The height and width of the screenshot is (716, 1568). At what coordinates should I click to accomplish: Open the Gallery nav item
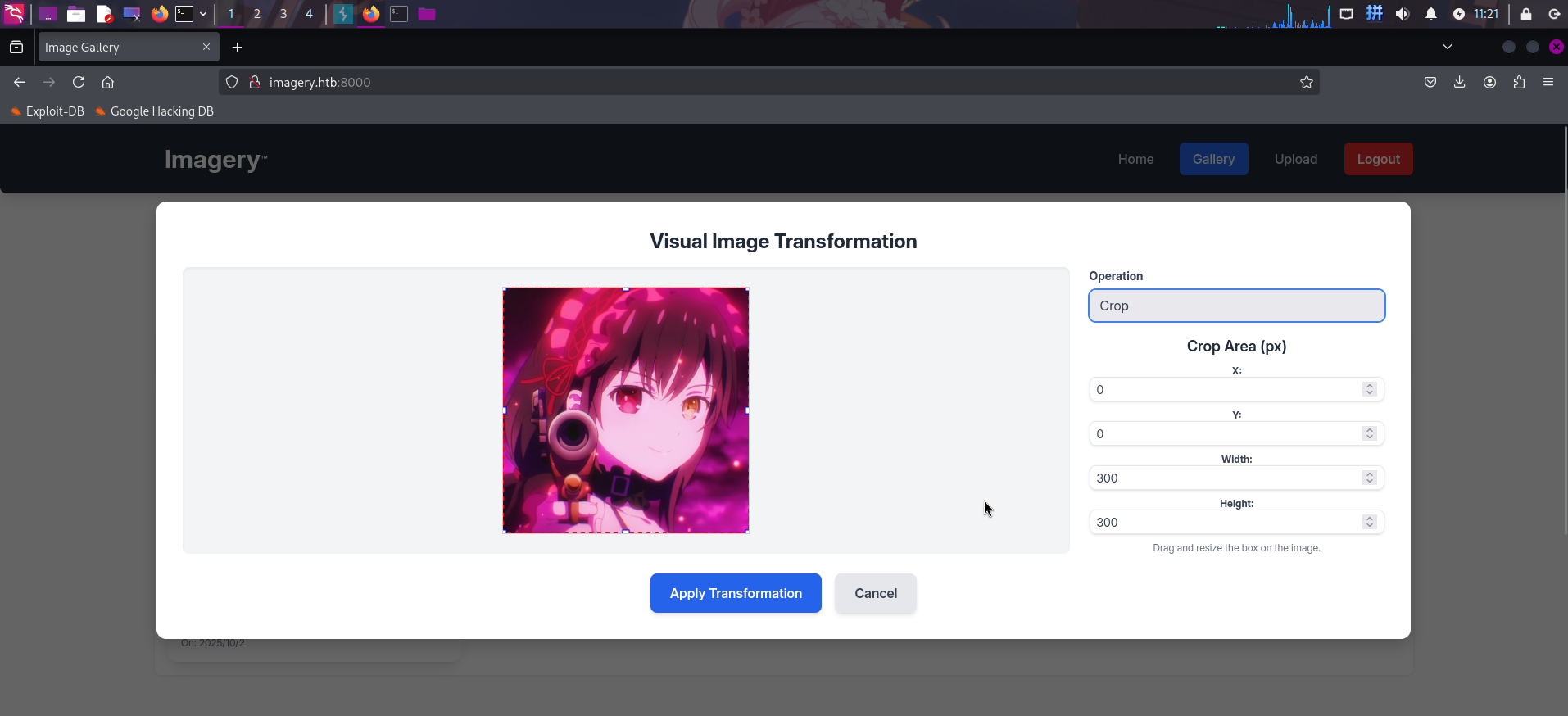[x=1213, y=159]
